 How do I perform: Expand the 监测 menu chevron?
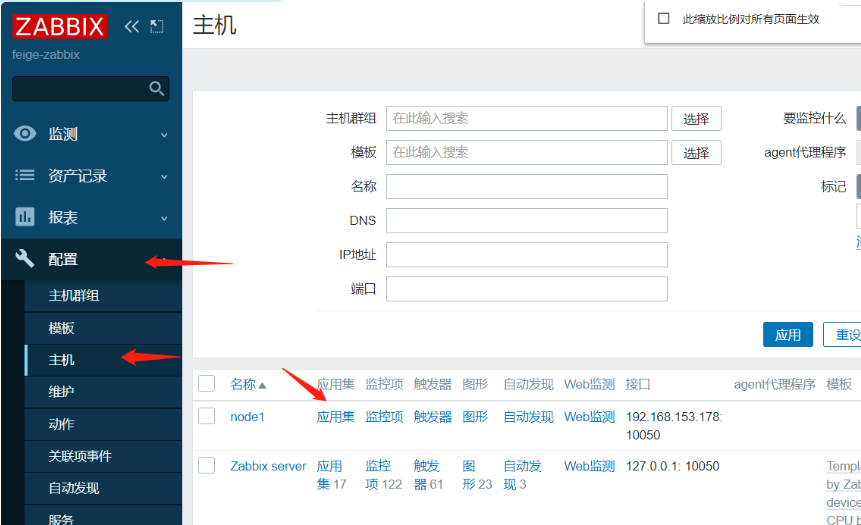[164, 135]
